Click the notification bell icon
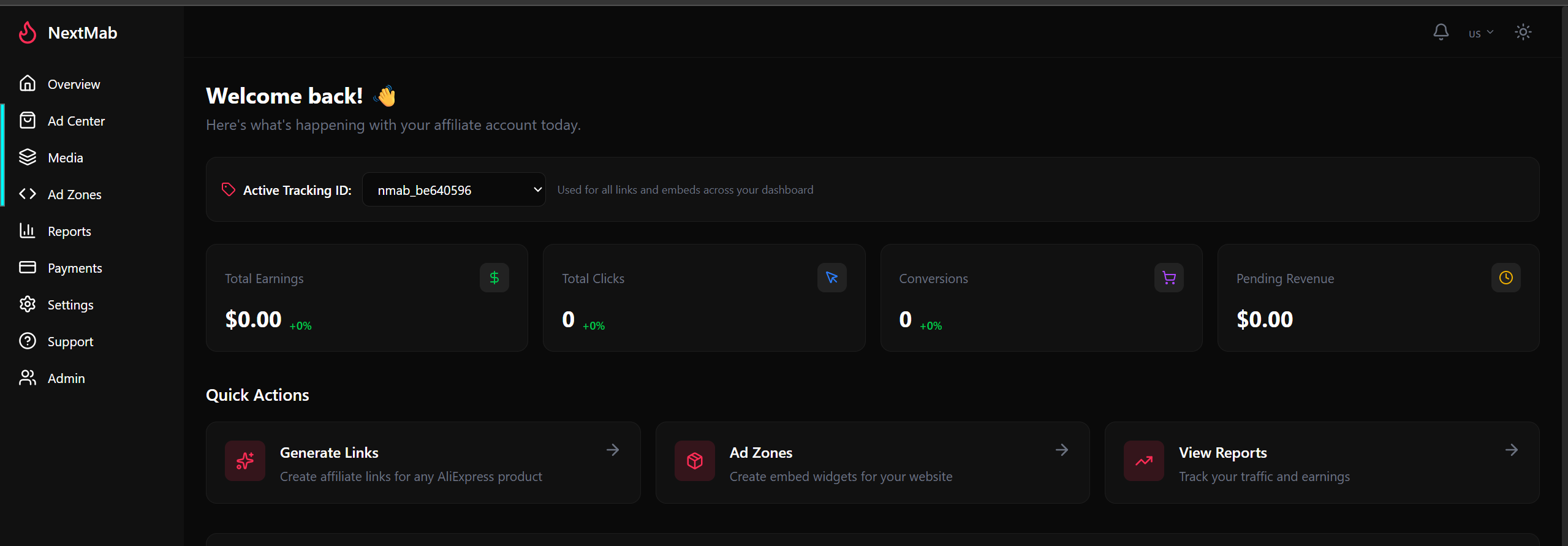Screen dimensions: 1568x546 (1441, 31)
